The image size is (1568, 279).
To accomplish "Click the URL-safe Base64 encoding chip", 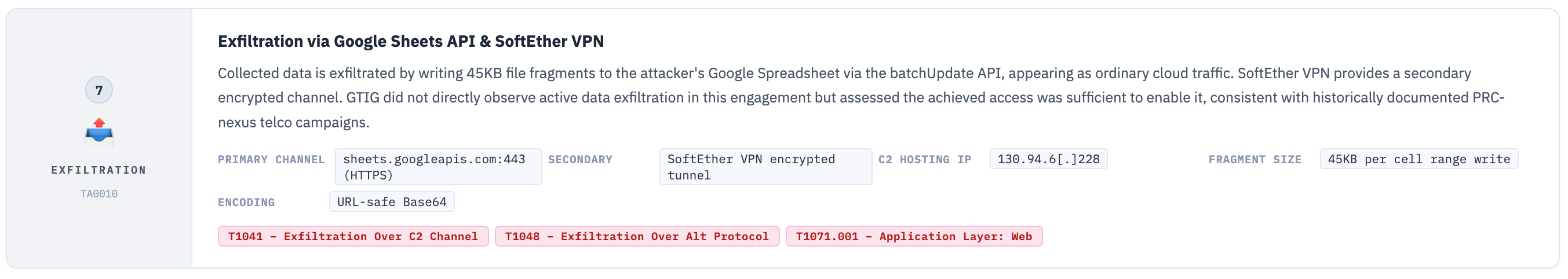I will click(391, 202).
